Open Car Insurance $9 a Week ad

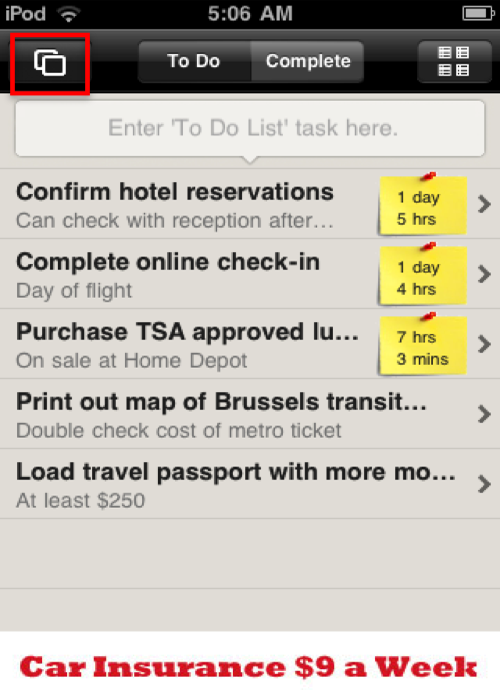click(x=250, y=666)
